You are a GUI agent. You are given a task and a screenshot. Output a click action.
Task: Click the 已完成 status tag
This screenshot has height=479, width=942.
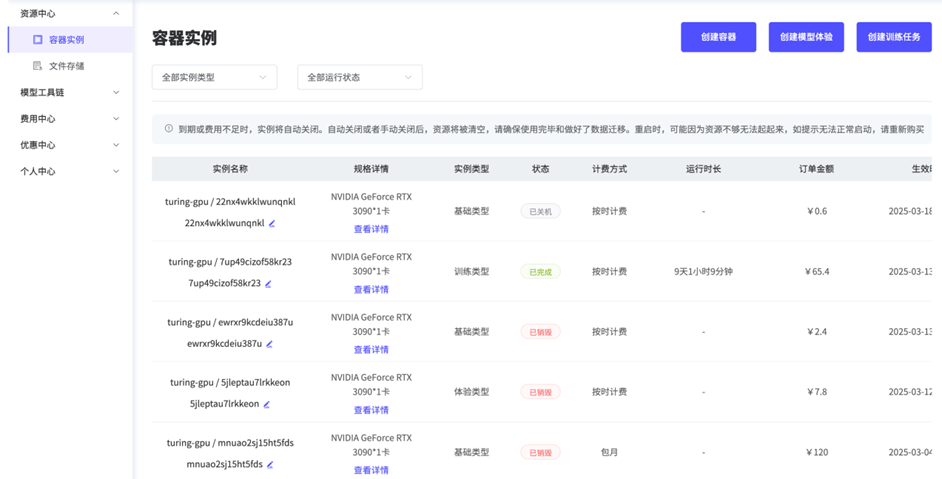pos(540,272)
